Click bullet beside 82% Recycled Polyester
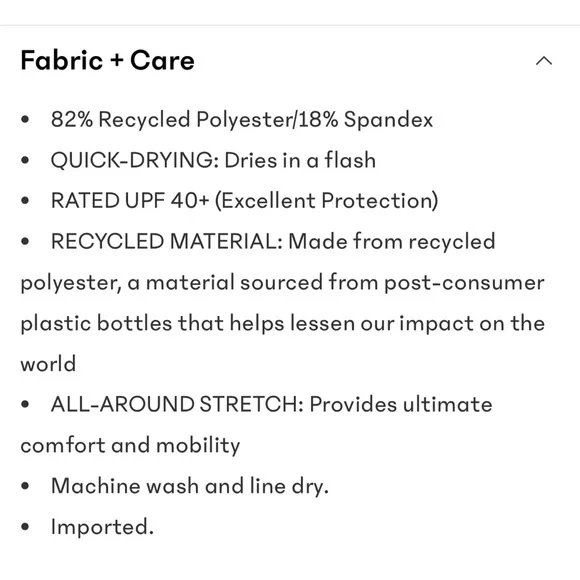The image size is (580, 580). click(25, 119)
